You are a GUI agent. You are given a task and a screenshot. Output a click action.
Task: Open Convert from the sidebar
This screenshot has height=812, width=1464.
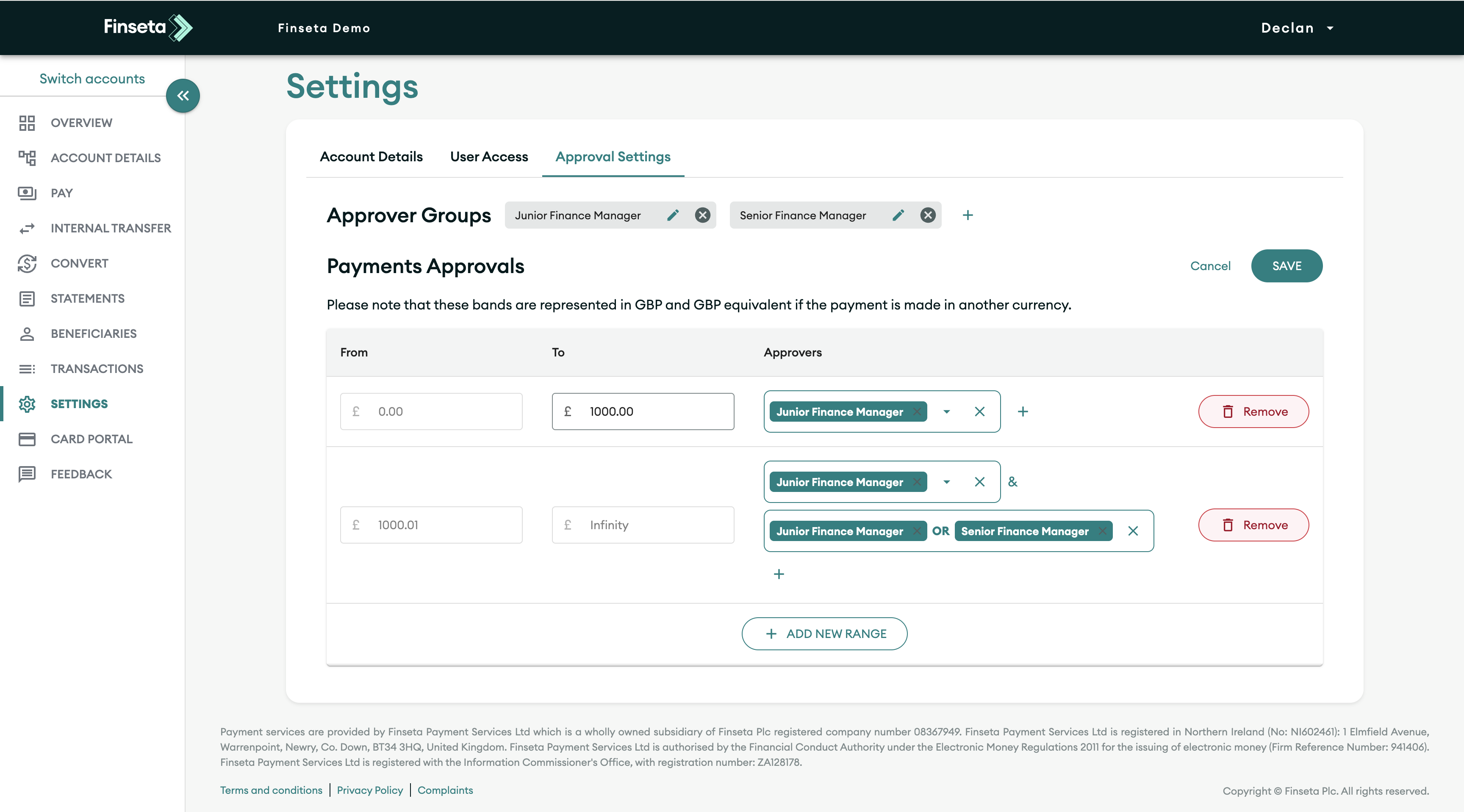(79, 263)
